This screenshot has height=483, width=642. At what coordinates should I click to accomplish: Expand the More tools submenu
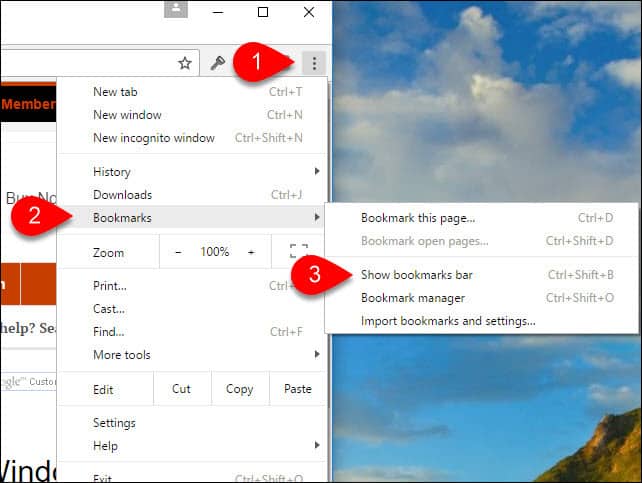pyautogui.click(x=192, y=354)
